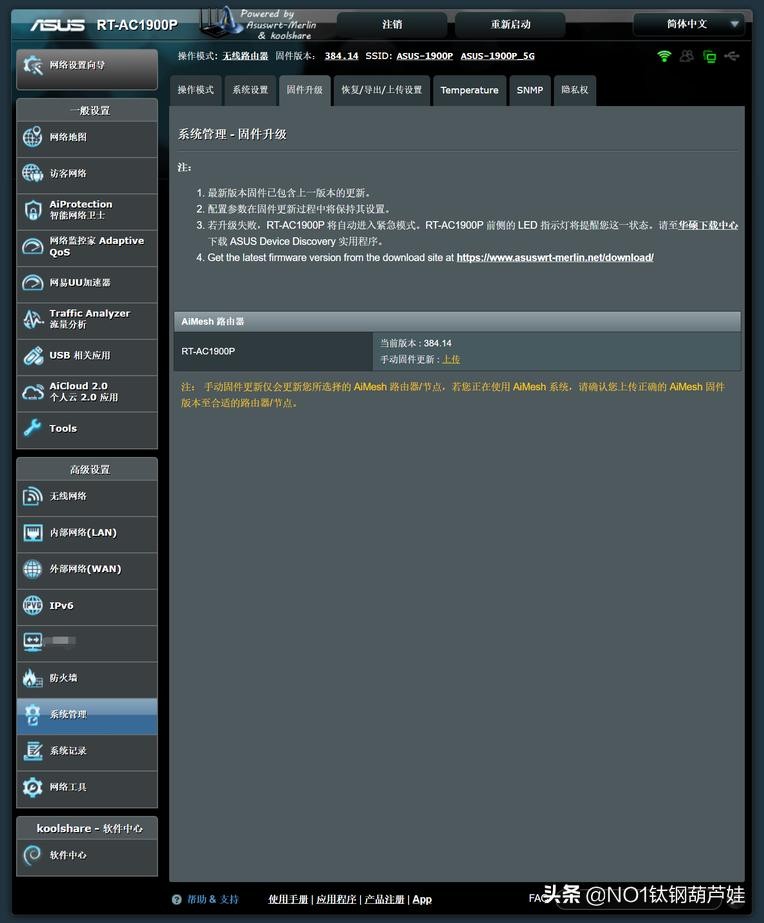Click the 无线路由器 operation mode link
This screenshot has width=764, height=923.
(x=245, y=56)
